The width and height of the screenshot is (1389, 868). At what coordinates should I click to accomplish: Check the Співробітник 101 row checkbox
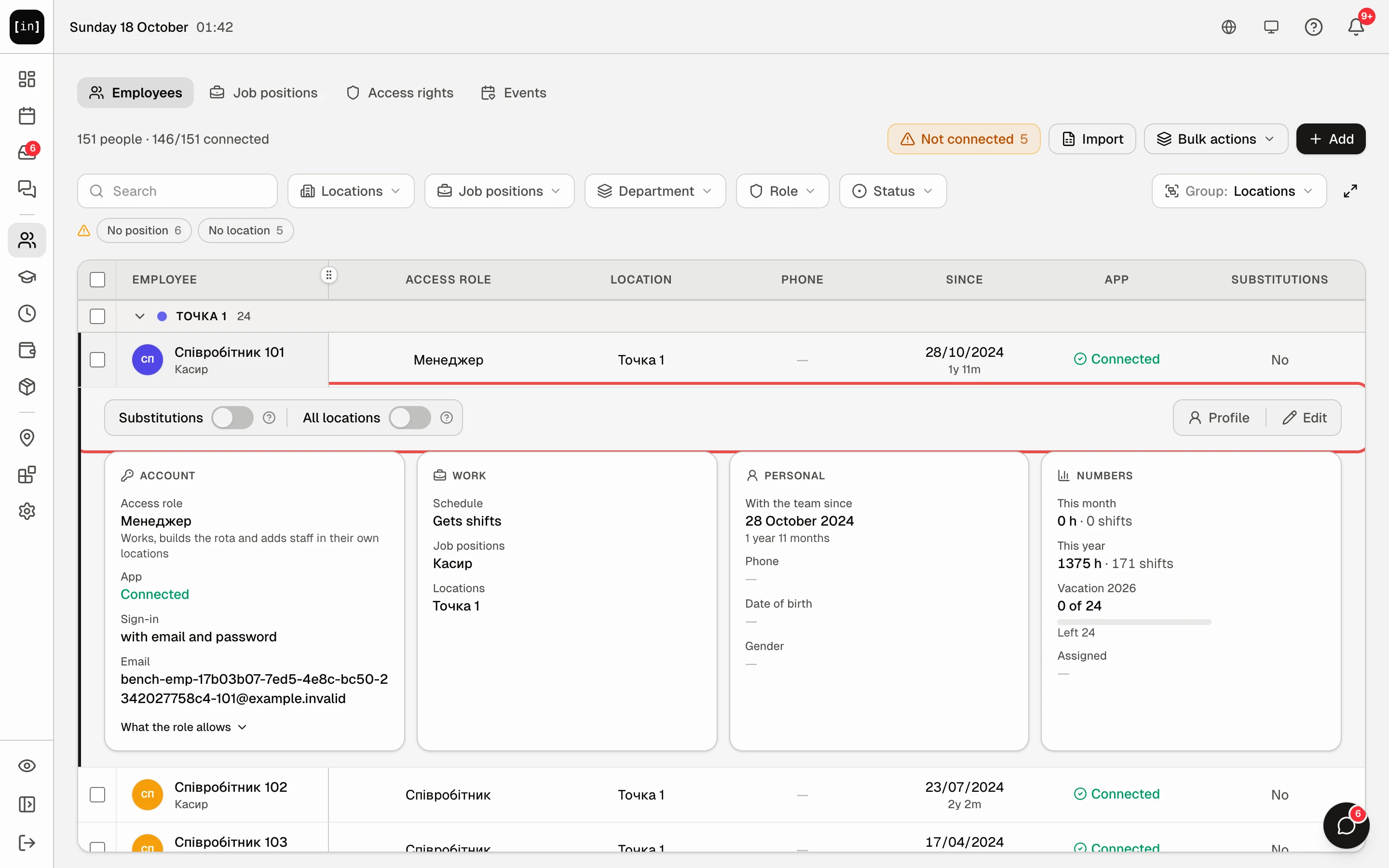(x=97, y=360)
